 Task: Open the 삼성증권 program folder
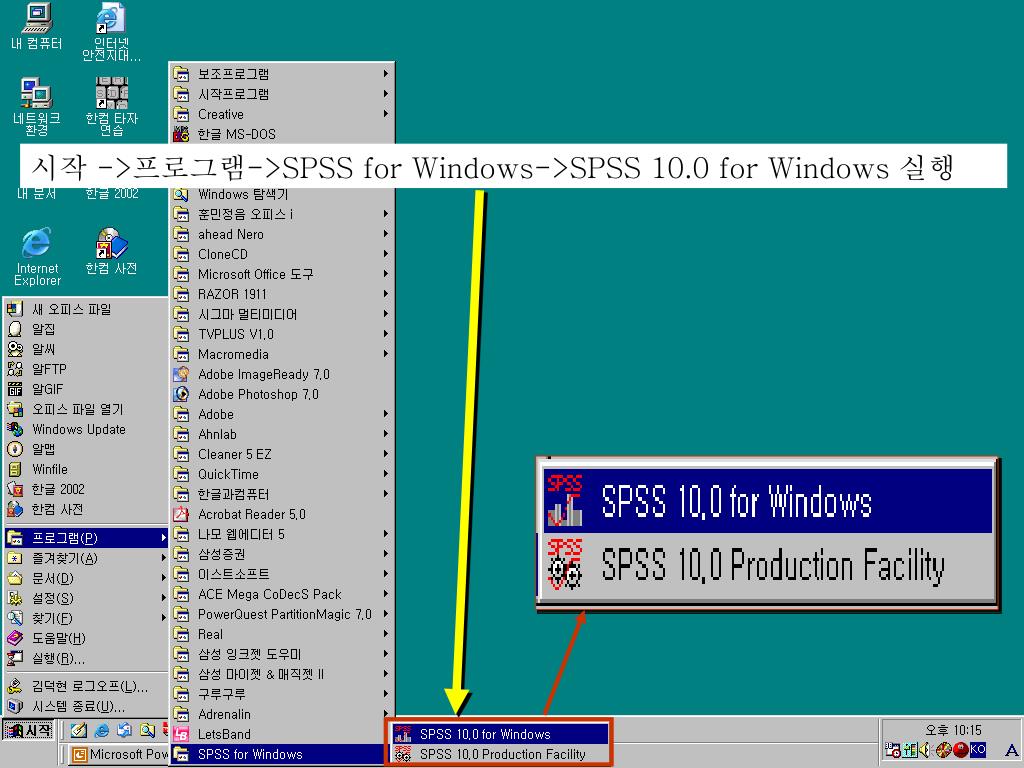coord(282,554)
